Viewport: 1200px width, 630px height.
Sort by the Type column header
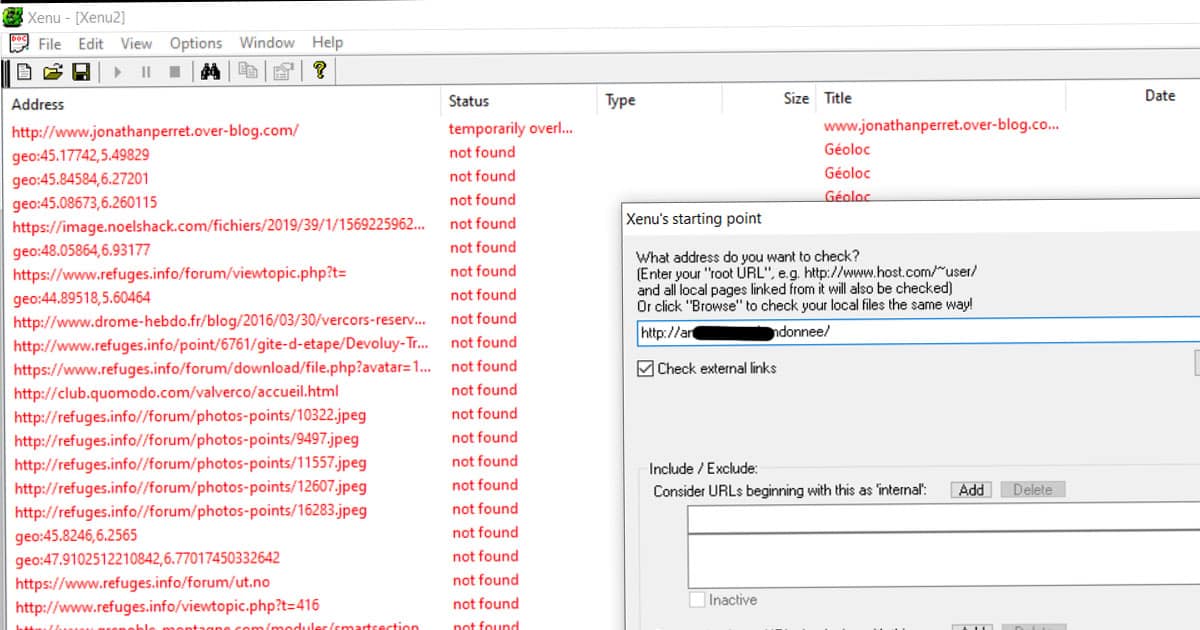click(620, 100)
